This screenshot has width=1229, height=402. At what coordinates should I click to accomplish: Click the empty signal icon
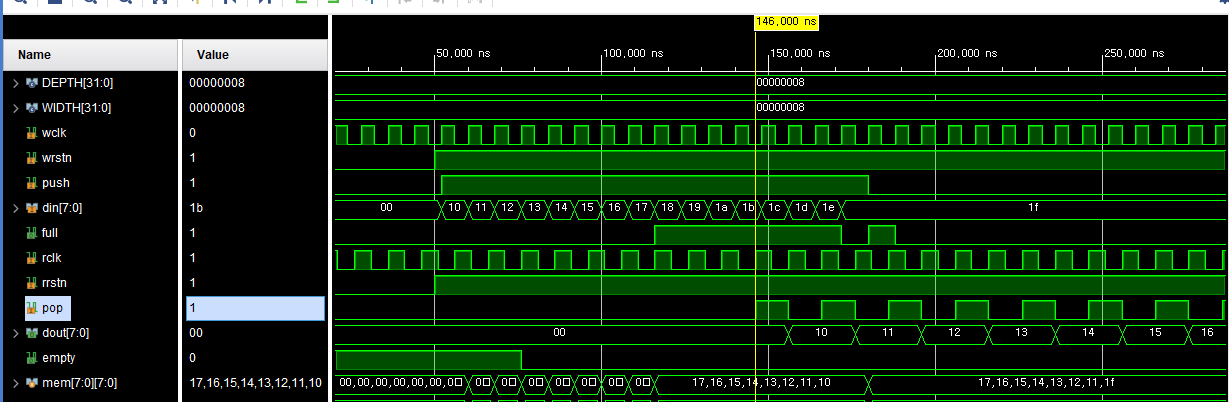32,358
